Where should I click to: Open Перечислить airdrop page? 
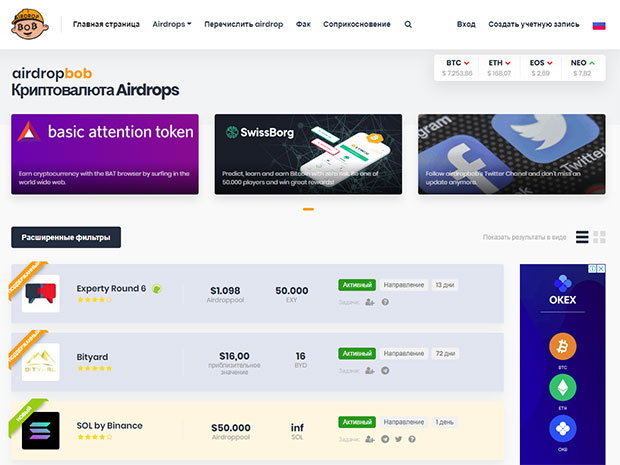click(x=244, y=24)
